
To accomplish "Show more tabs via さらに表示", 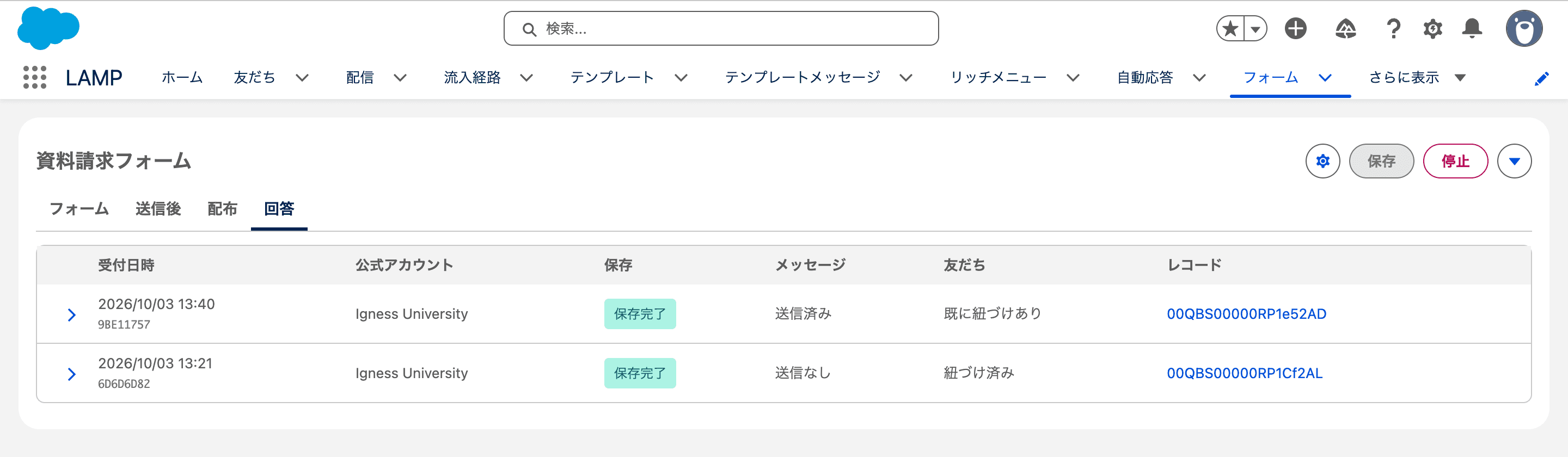I will (x=1417, y=77).
